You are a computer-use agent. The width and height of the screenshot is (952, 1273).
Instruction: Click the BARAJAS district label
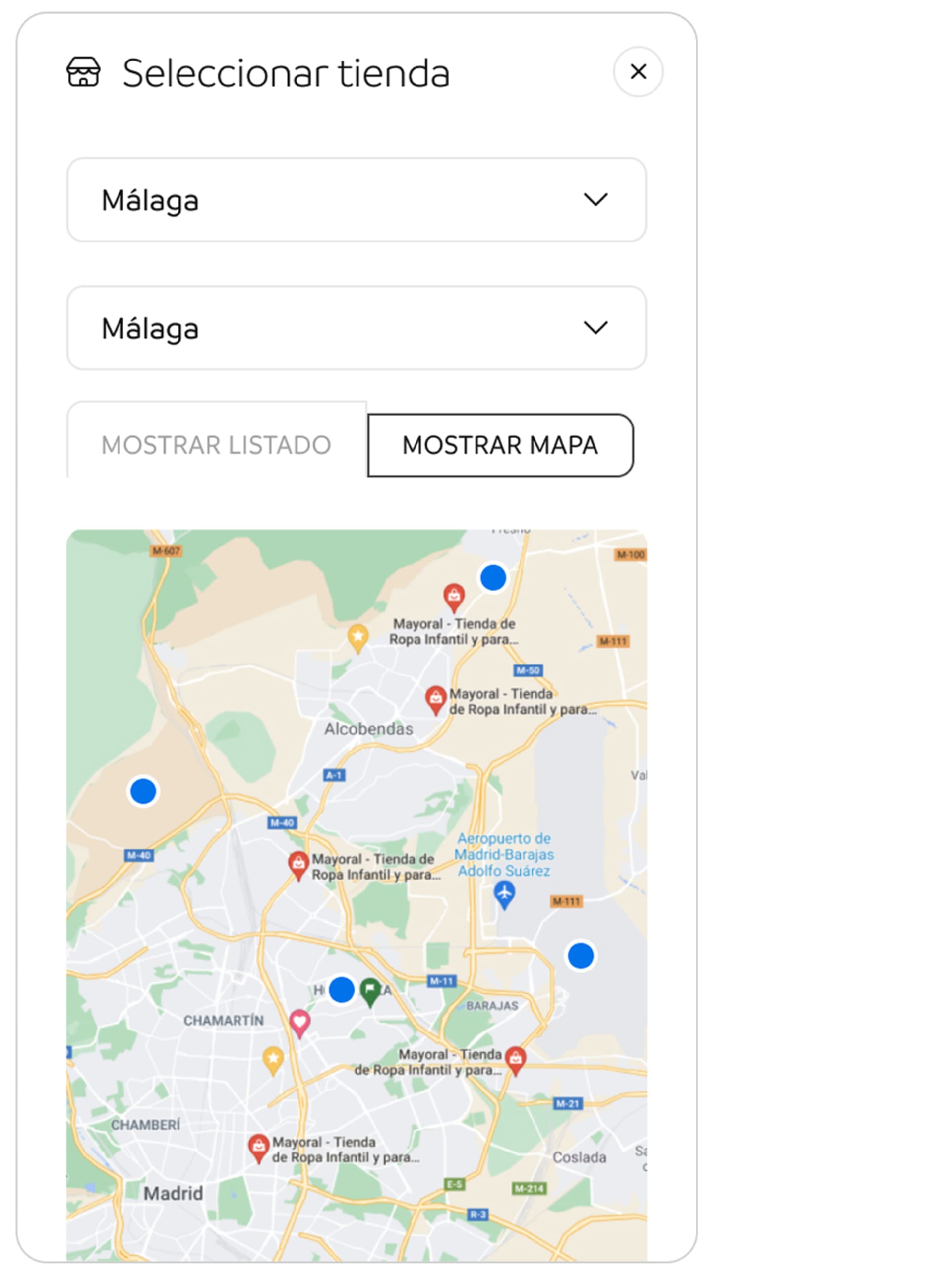[492, 1005]
